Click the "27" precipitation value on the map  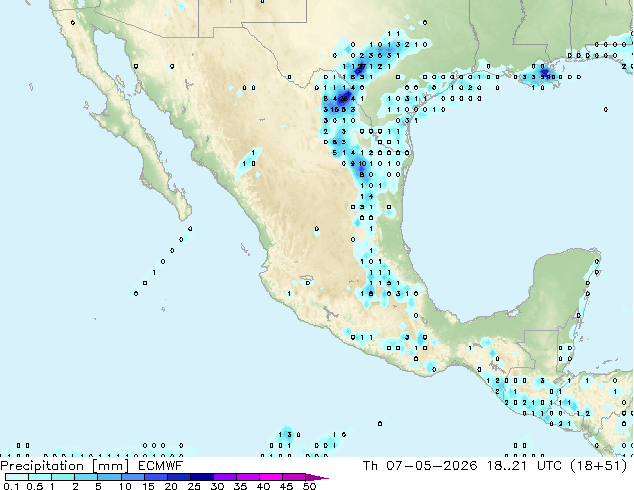point(361,67)
